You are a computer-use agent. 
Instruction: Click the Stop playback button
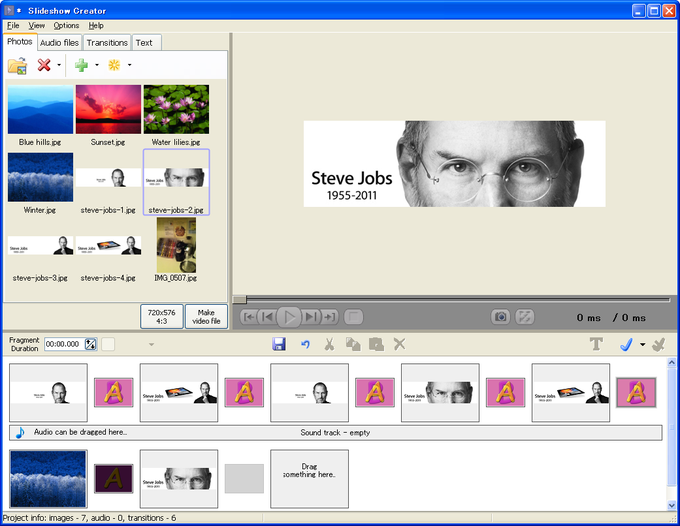pyautogui.click(x=353, y=317)
